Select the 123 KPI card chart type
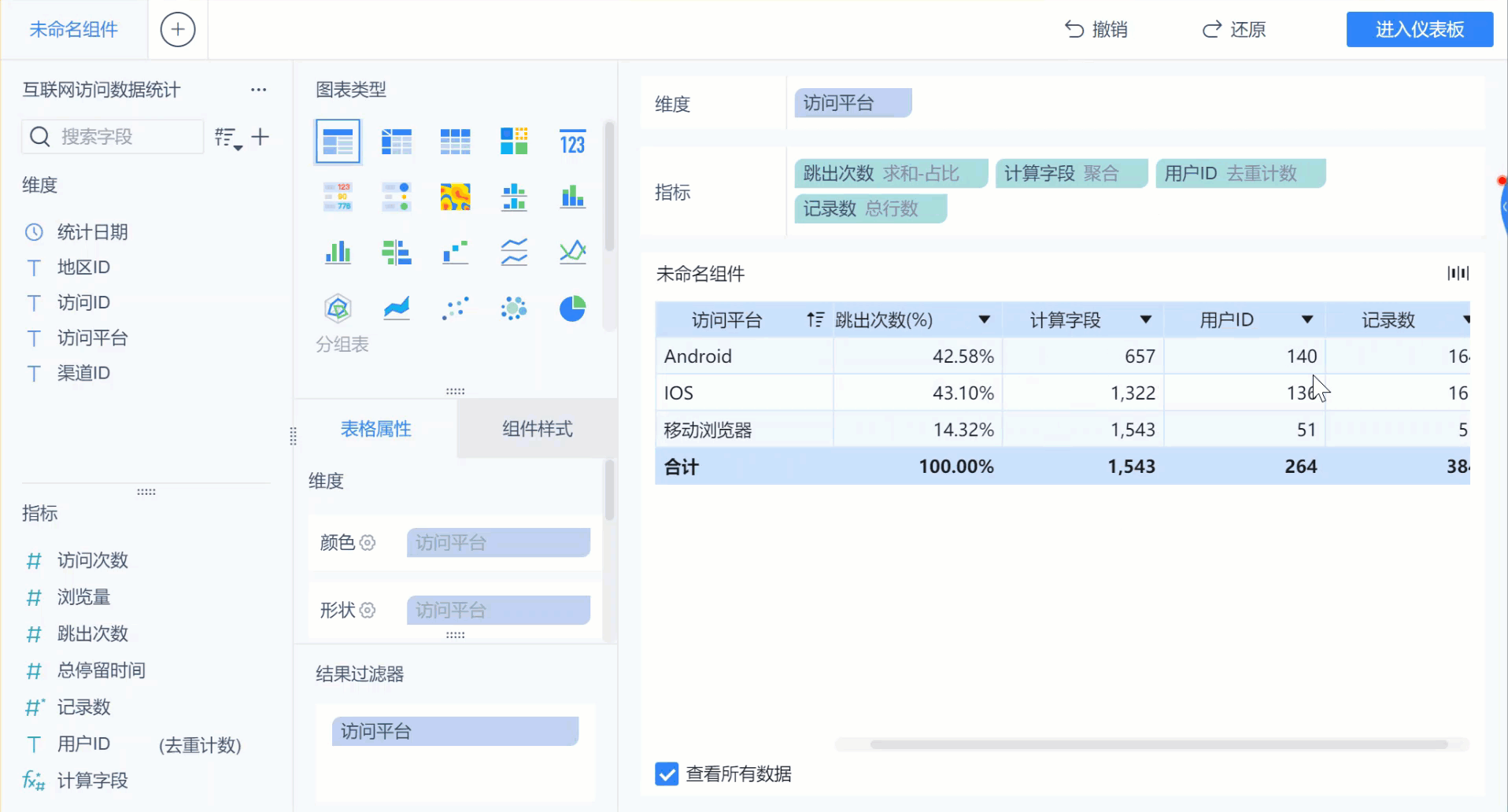1508x812 pixels. [572, 142]
